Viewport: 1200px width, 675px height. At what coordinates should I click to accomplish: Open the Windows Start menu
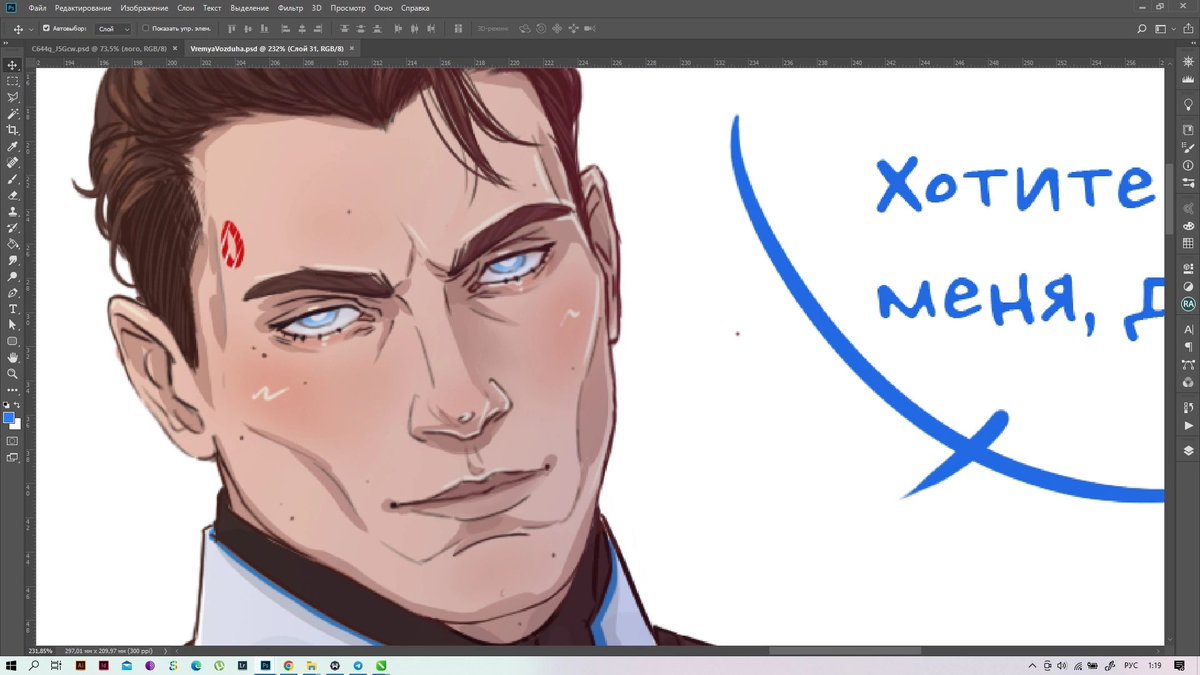pos(11,665)
